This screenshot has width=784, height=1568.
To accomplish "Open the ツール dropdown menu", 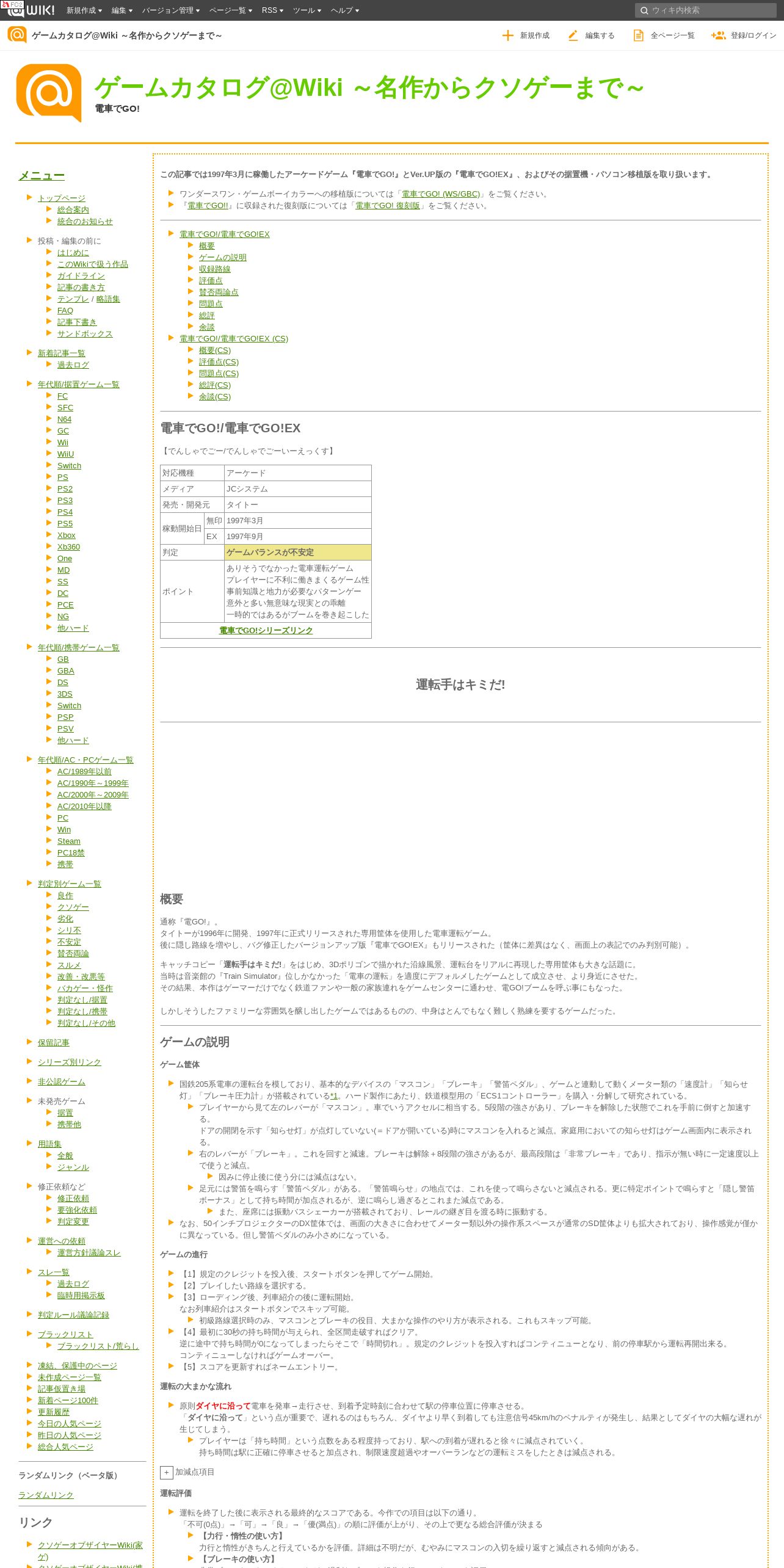I will coord(307,10).
